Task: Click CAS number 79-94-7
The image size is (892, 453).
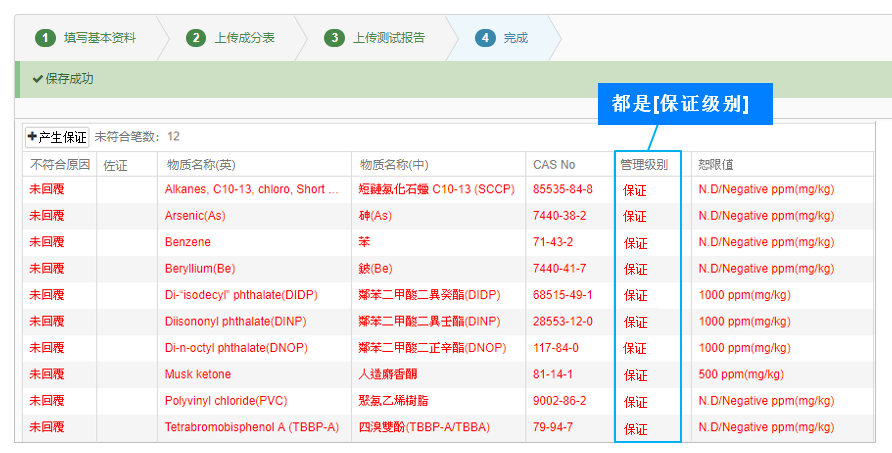Action: [x=552, y=427]
